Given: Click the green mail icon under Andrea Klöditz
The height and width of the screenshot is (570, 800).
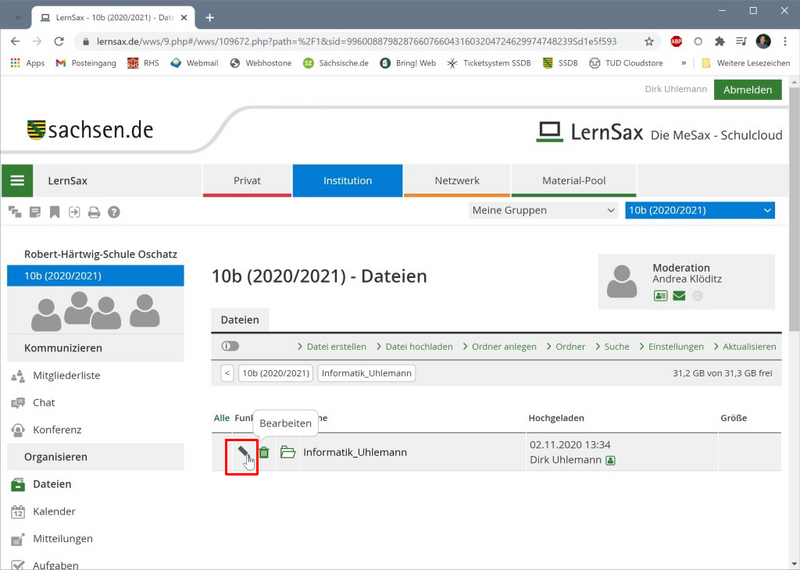Looking at the screenshot, I should coord(679,296).
